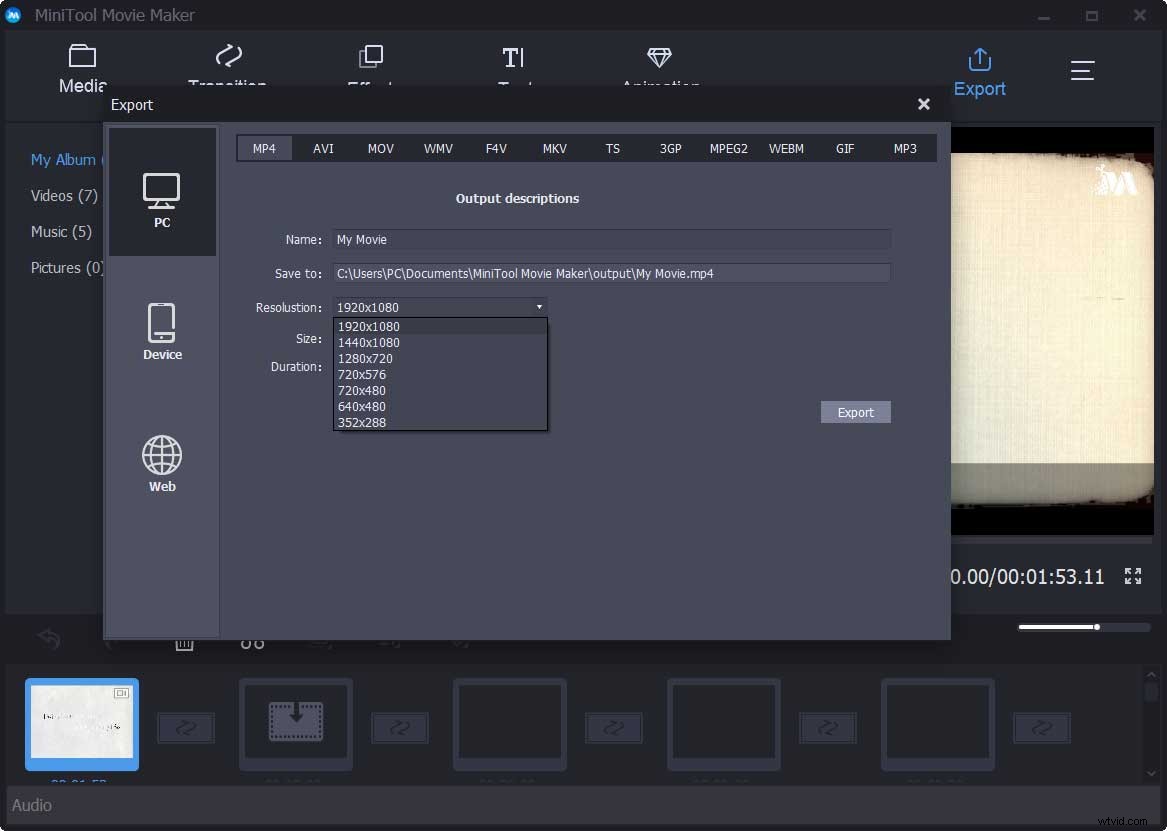Select the first clip thumbnail in the timeline
Screen dimensions: 1167x831
[x=81, y=723]
